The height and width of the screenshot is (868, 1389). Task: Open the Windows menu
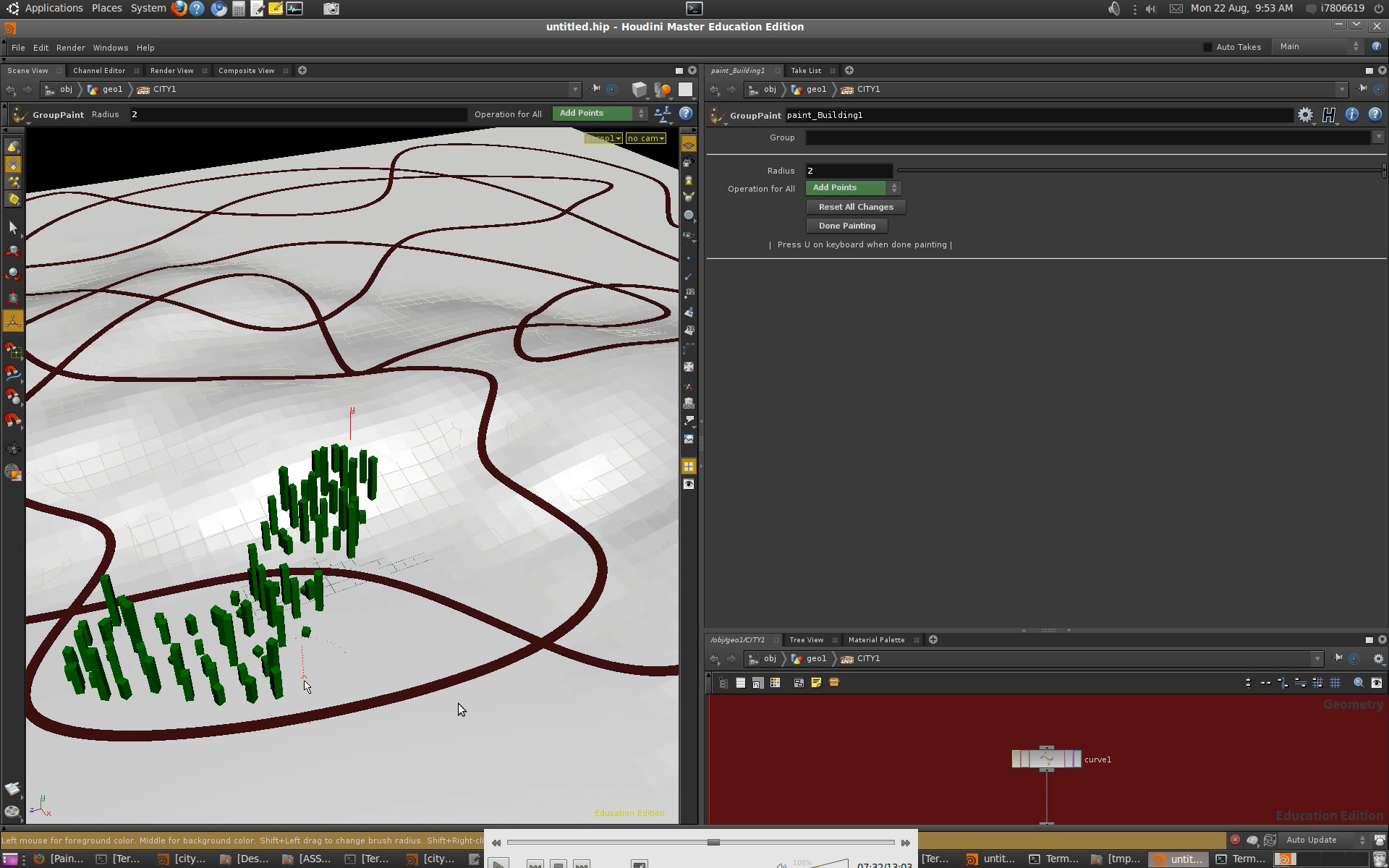point(110,48)
